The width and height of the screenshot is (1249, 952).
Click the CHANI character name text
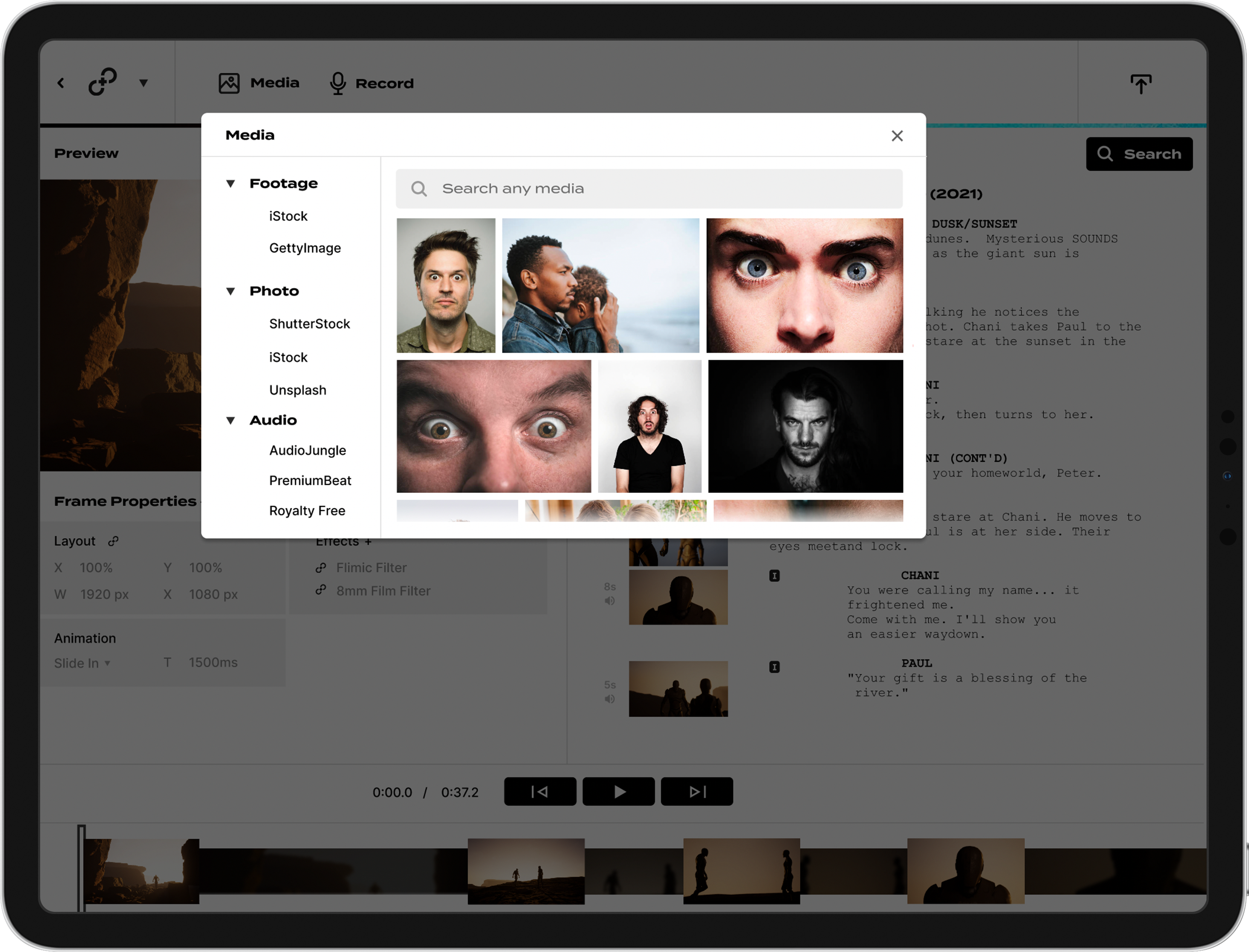(919, 576)
